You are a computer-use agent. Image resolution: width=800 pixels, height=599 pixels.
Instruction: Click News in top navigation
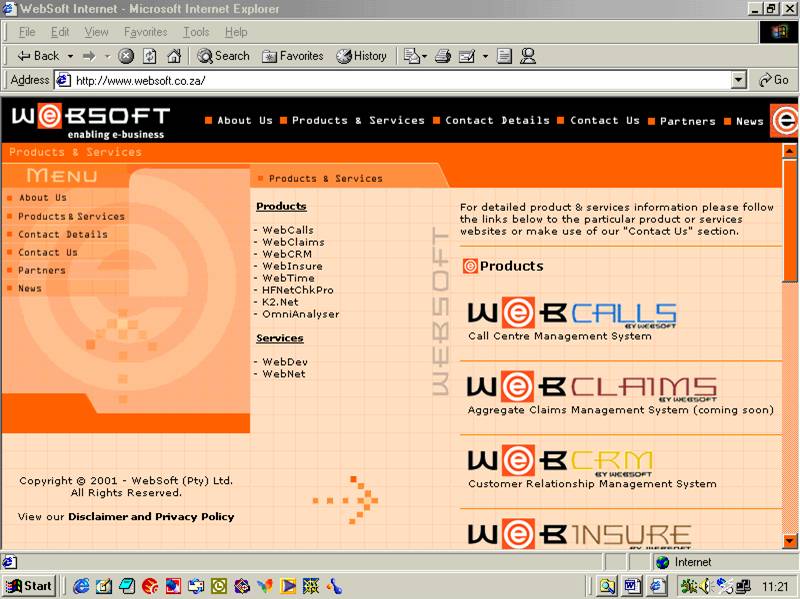(x=749, y=121)
